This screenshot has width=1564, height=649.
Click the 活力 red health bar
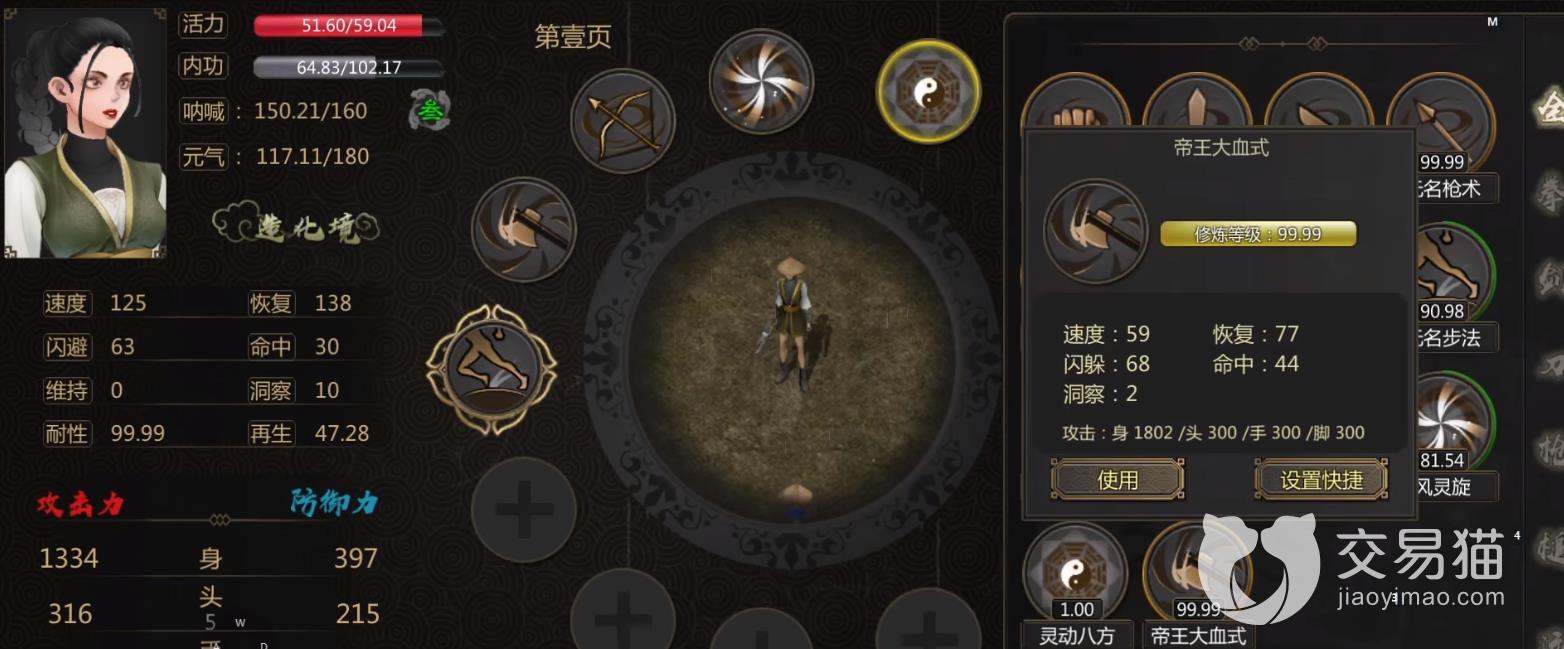[349, 25]
